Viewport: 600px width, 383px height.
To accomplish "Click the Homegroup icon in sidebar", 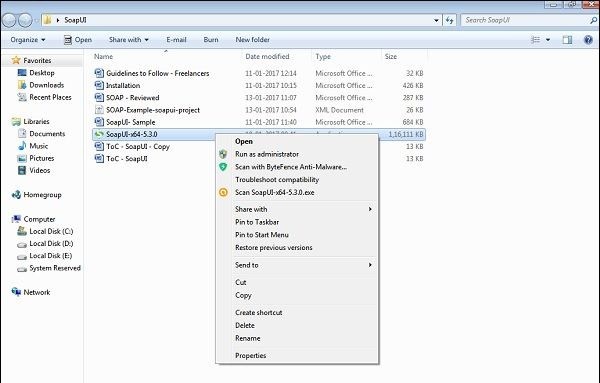I will point(16,195).
